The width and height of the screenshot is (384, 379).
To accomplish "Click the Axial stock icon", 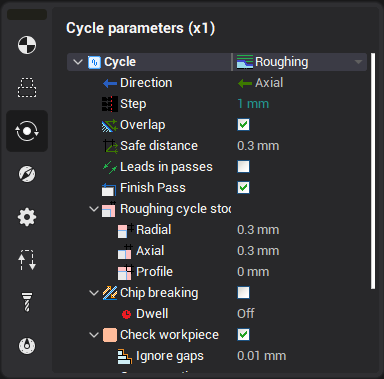I will (x=126, y=251).
